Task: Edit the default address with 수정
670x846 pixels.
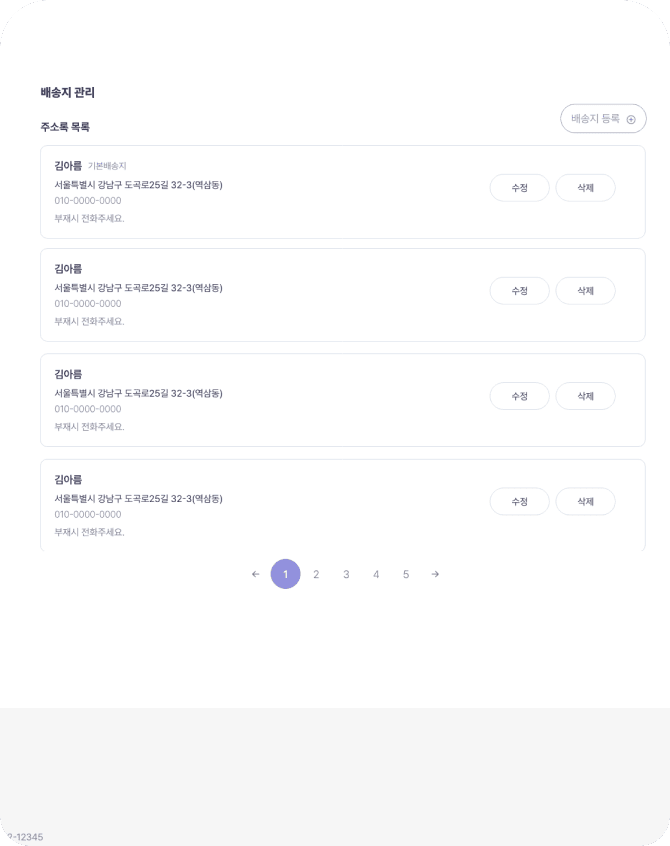Action: (x=519, y=188)
